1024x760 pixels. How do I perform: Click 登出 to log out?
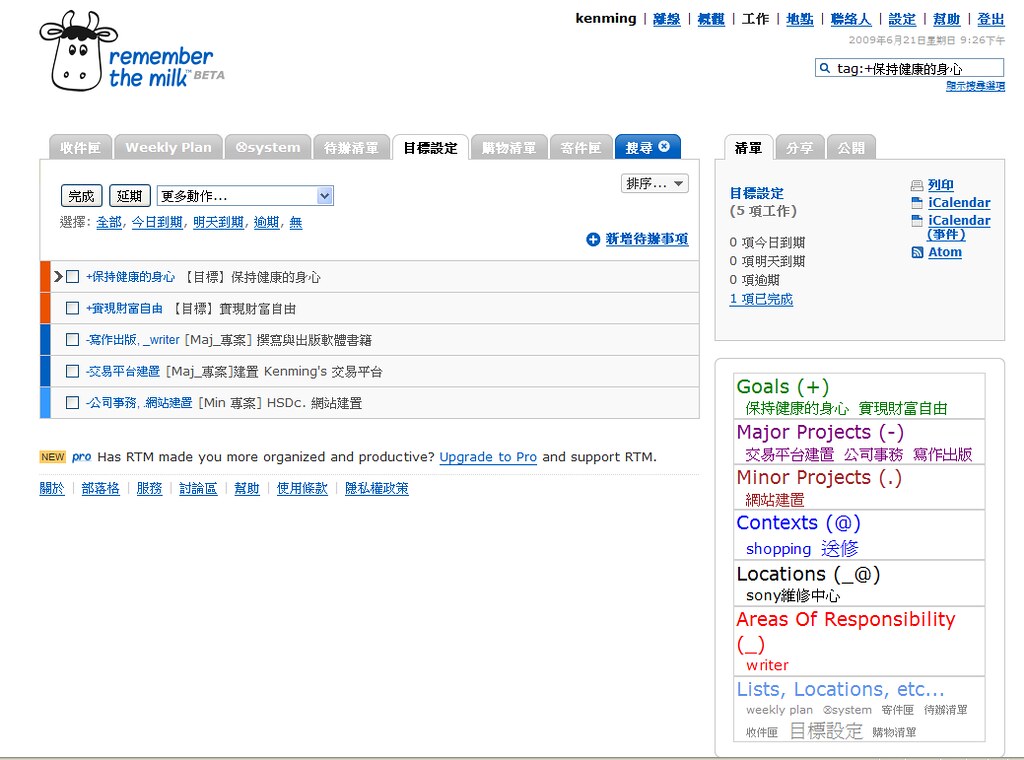pyautogui.click(x=991, y=19)
